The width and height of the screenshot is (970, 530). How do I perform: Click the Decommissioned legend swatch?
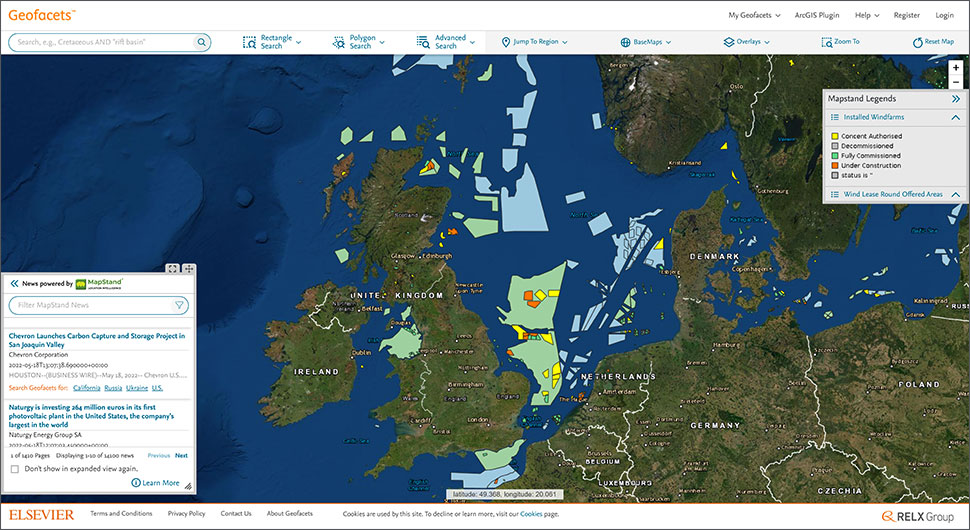(x=835, y=146)
